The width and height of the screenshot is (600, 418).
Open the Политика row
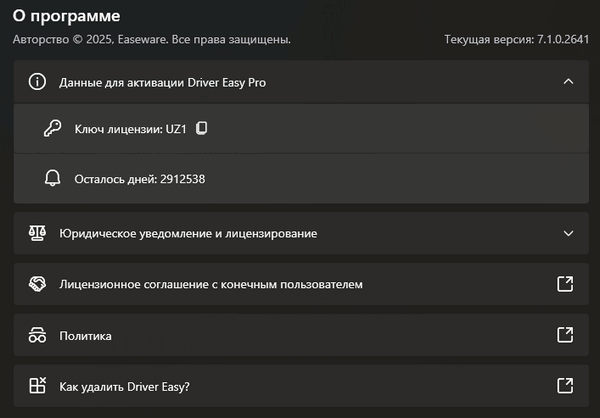[86, 336]
